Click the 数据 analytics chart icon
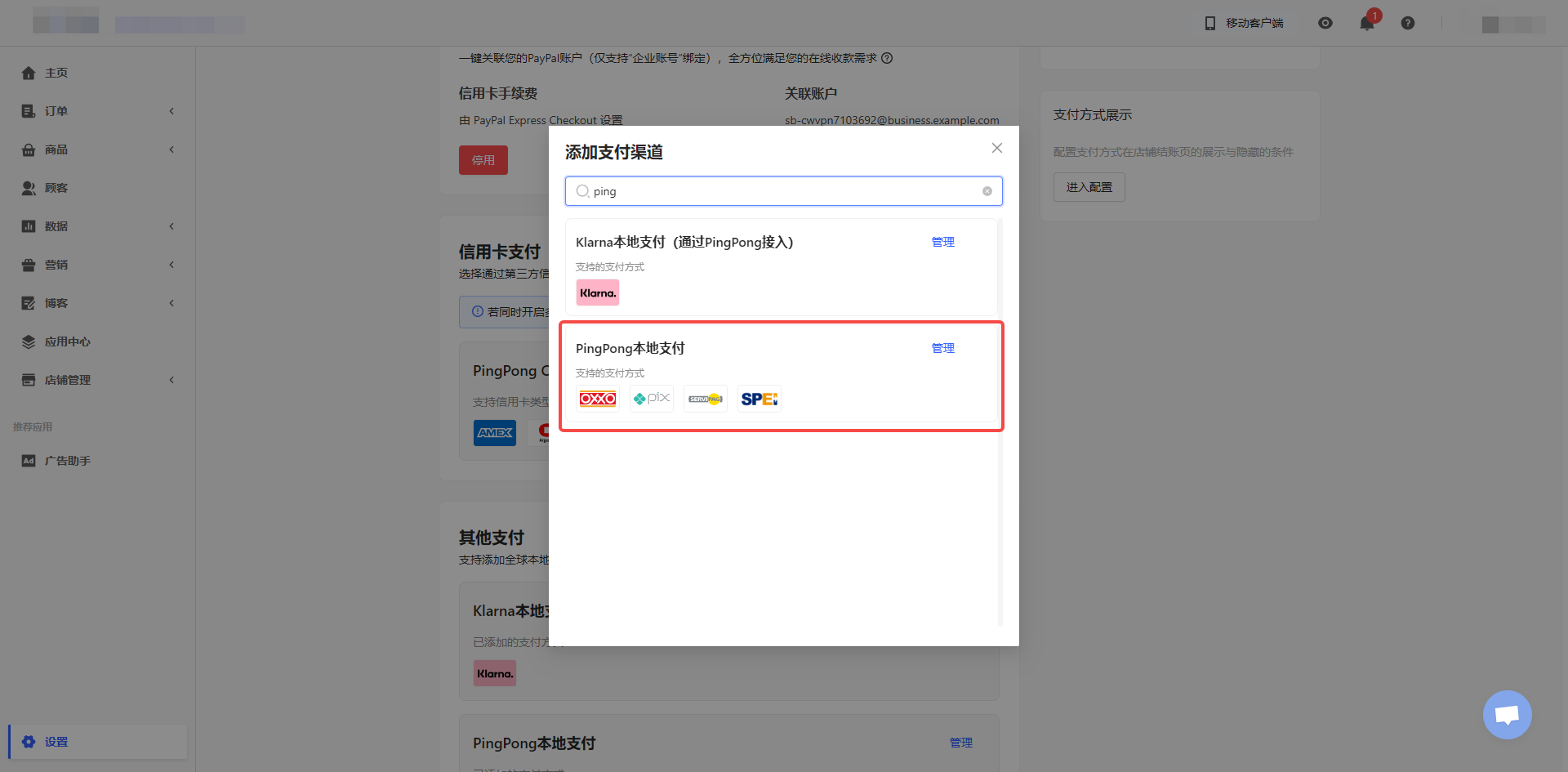 tap(29, 226)
